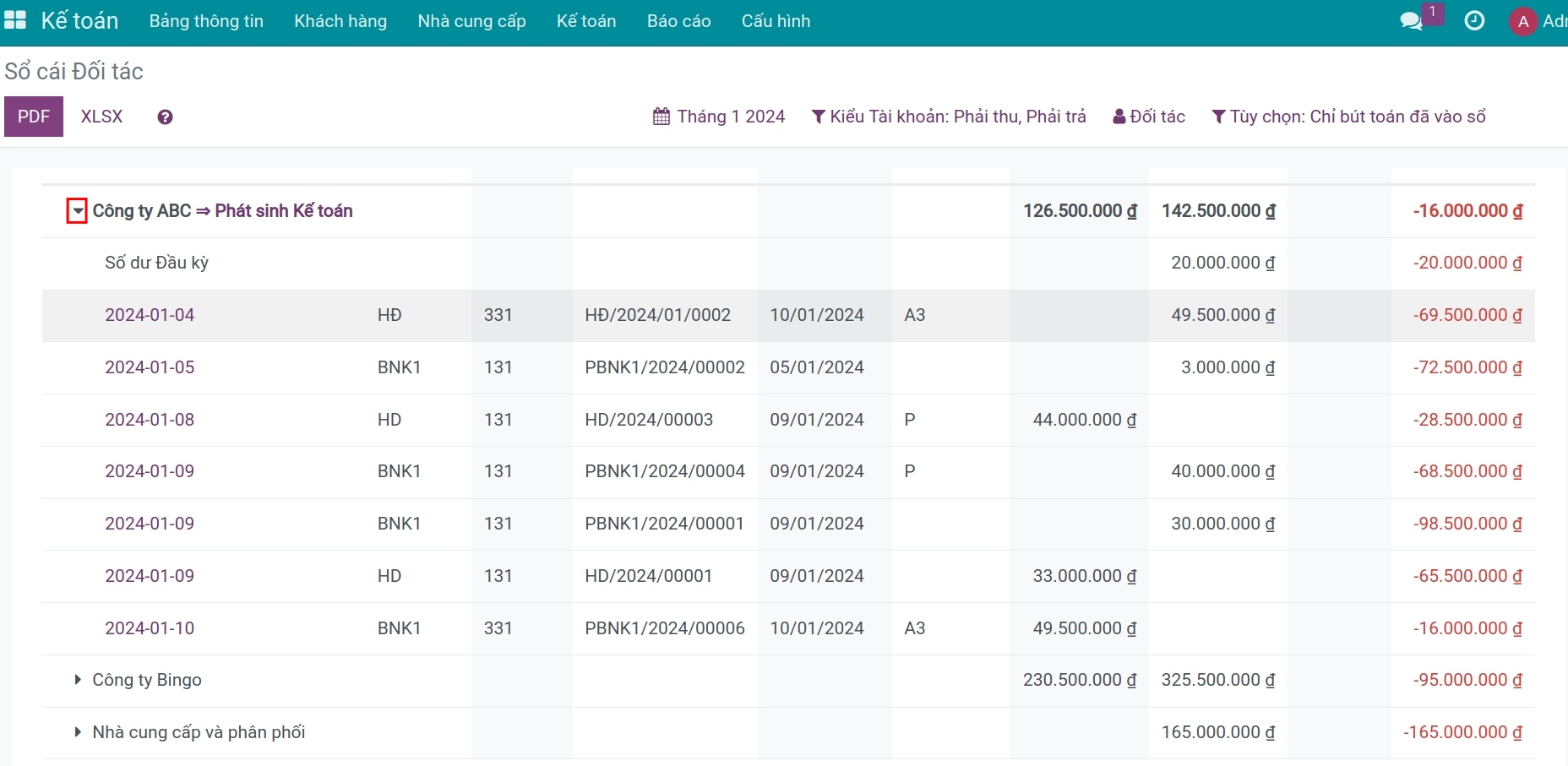Open the Kiểu Tài khoản filter dropdown
1568x766 pixels.
point(949,117)
